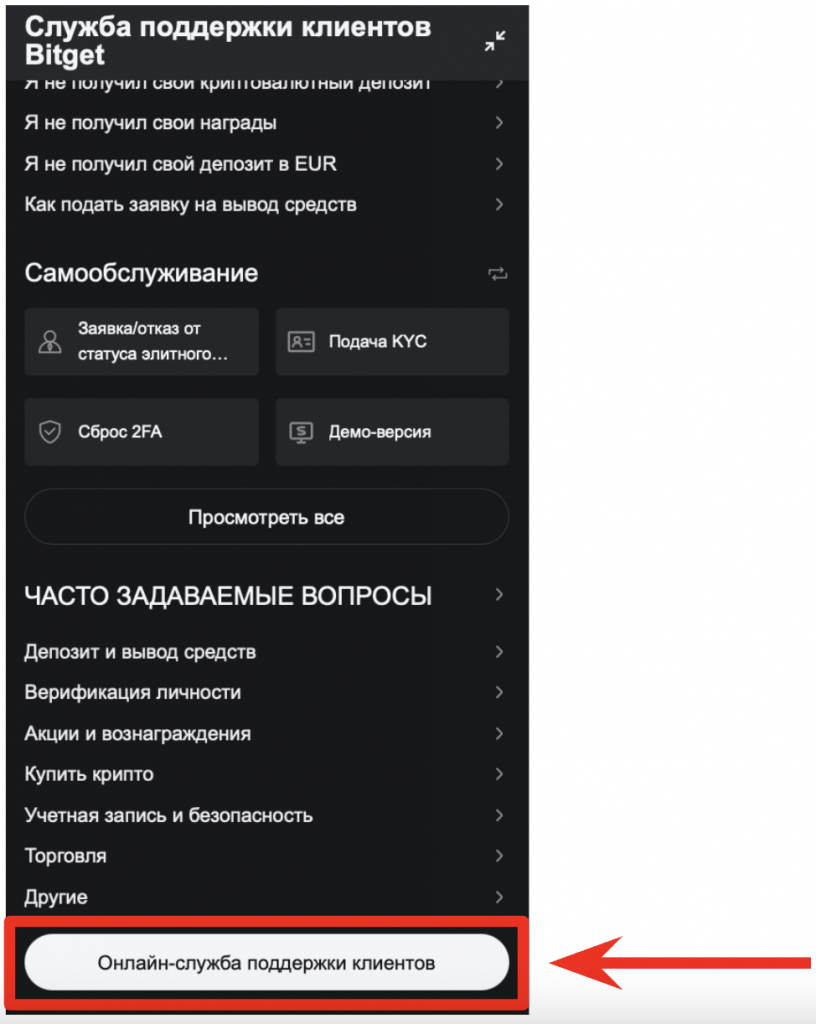This screenshot has width=816, height=1024.
Task: Click the person icon for elite status application
Action: (50, 342)
